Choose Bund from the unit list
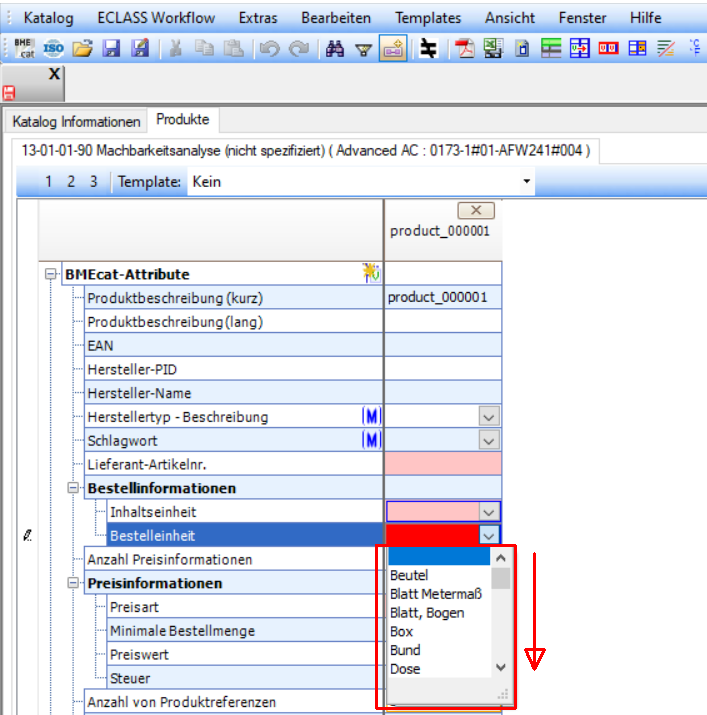Image resolution: width=707 pixels, height=715 pixels. tap(439, 650)
